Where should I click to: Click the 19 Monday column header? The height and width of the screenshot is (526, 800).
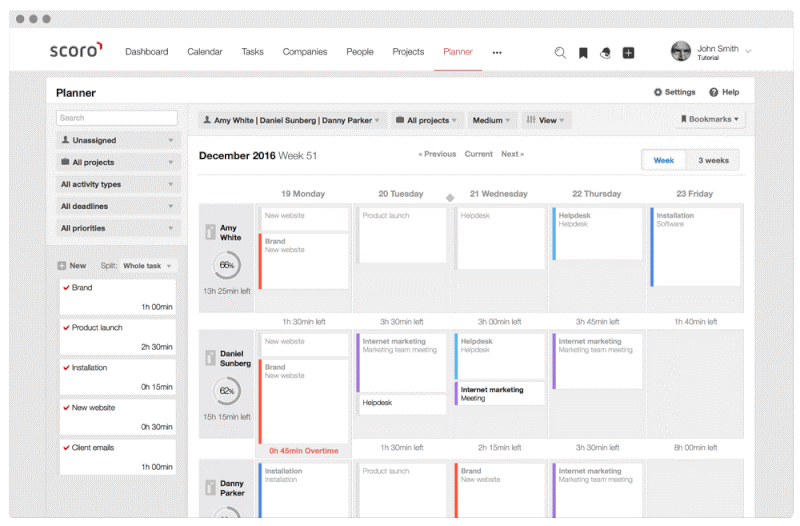tap(303, 194)
